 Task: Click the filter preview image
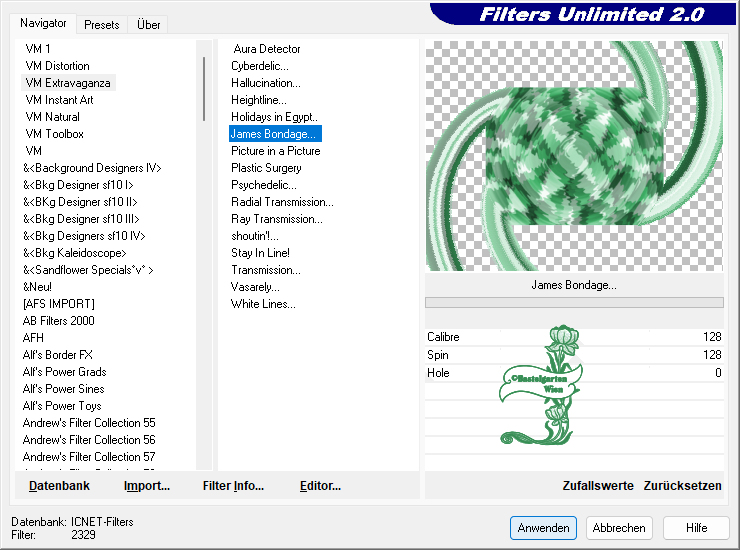pyautogui.click(x=574, y=156)
